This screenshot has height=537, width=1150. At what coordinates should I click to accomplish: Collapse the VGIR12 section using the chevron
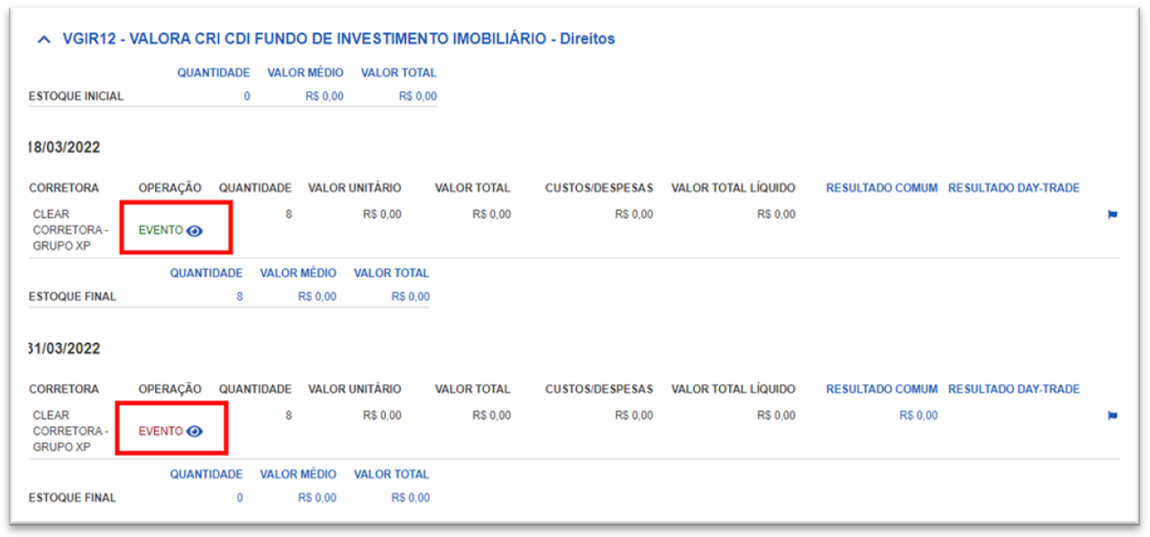coord(43,39)
